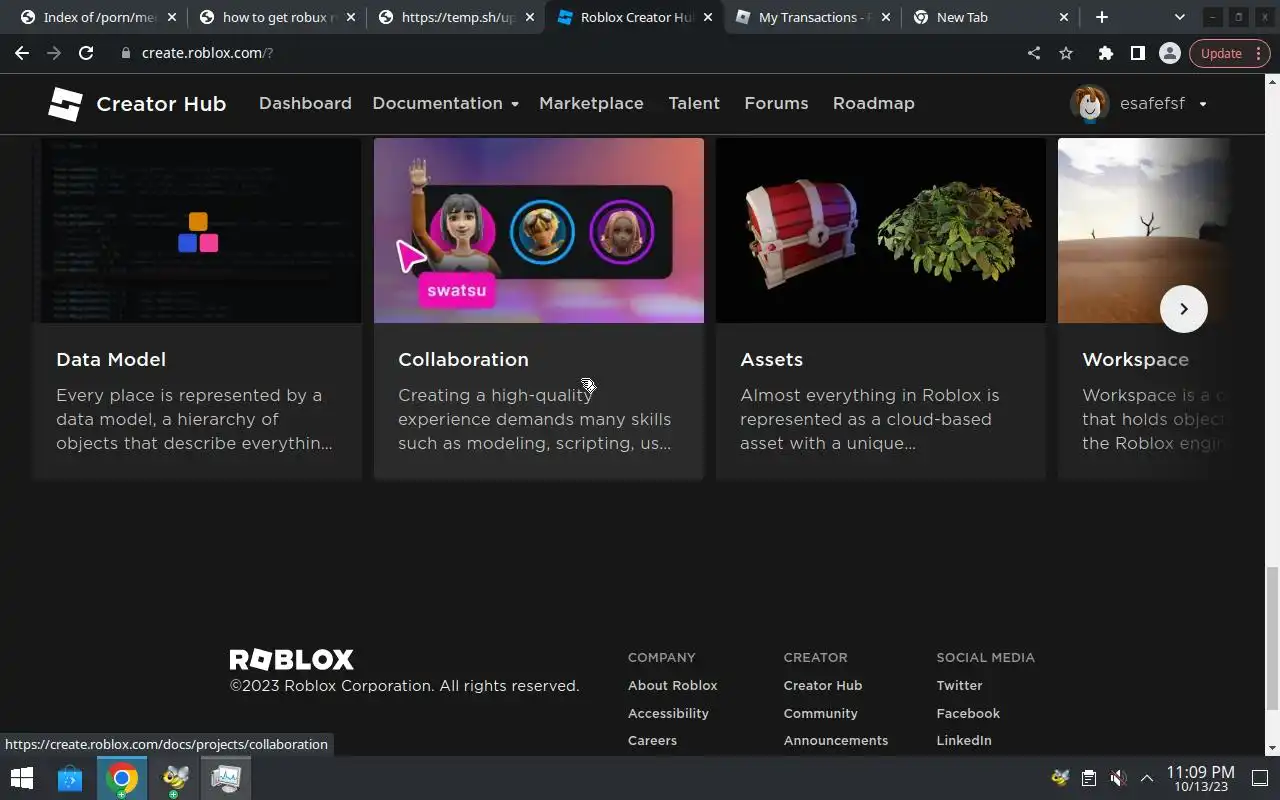The height and width of the screenshot is (800, 1280).
Task: Open Accessibility footer link
Action: [668, 713]
